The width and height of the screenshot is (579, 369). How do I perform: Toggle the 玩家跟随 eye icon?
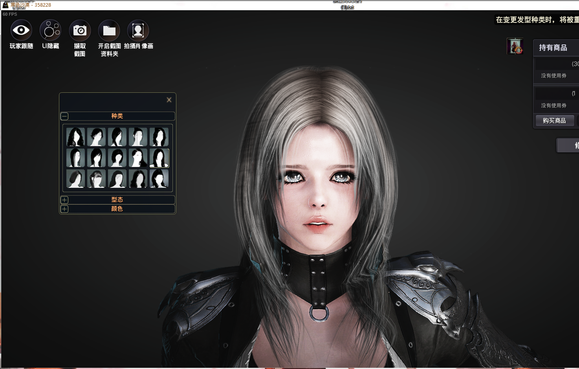click(21, 30)
